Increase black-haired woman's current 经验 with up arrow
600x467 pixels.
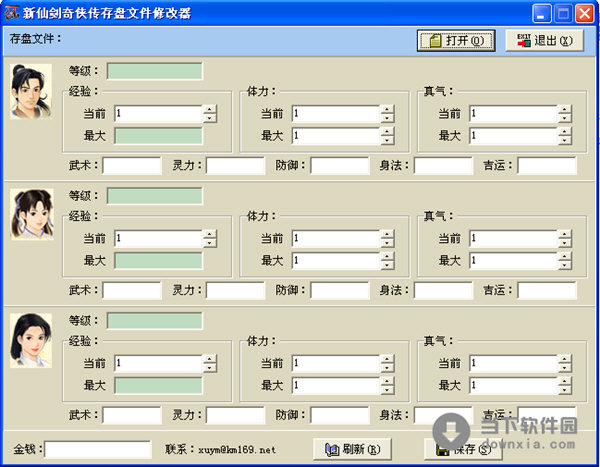pos(209,359)
